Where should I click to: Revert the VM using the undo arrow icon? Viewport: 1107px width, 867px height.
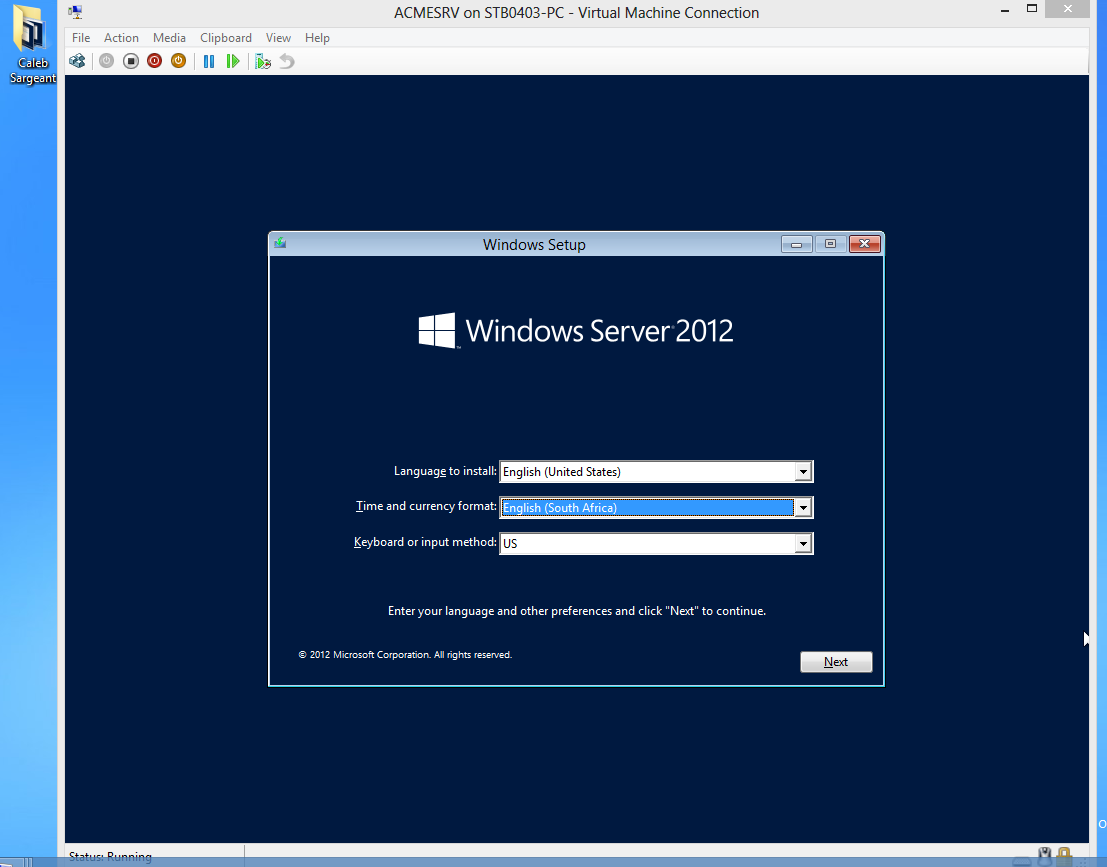(x=287, y=61)
